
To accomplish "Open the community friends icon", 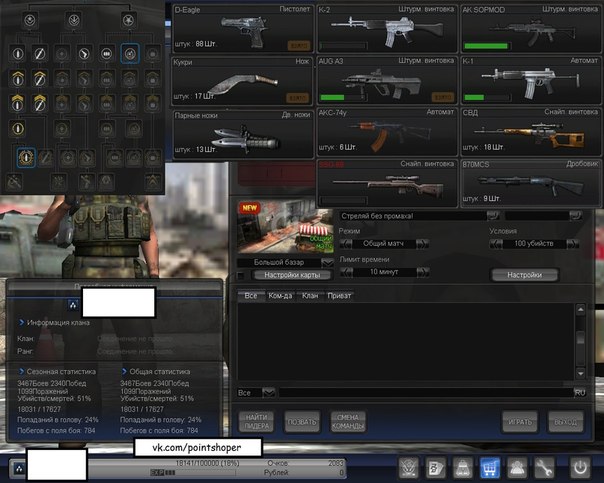I will coord(517,468).
